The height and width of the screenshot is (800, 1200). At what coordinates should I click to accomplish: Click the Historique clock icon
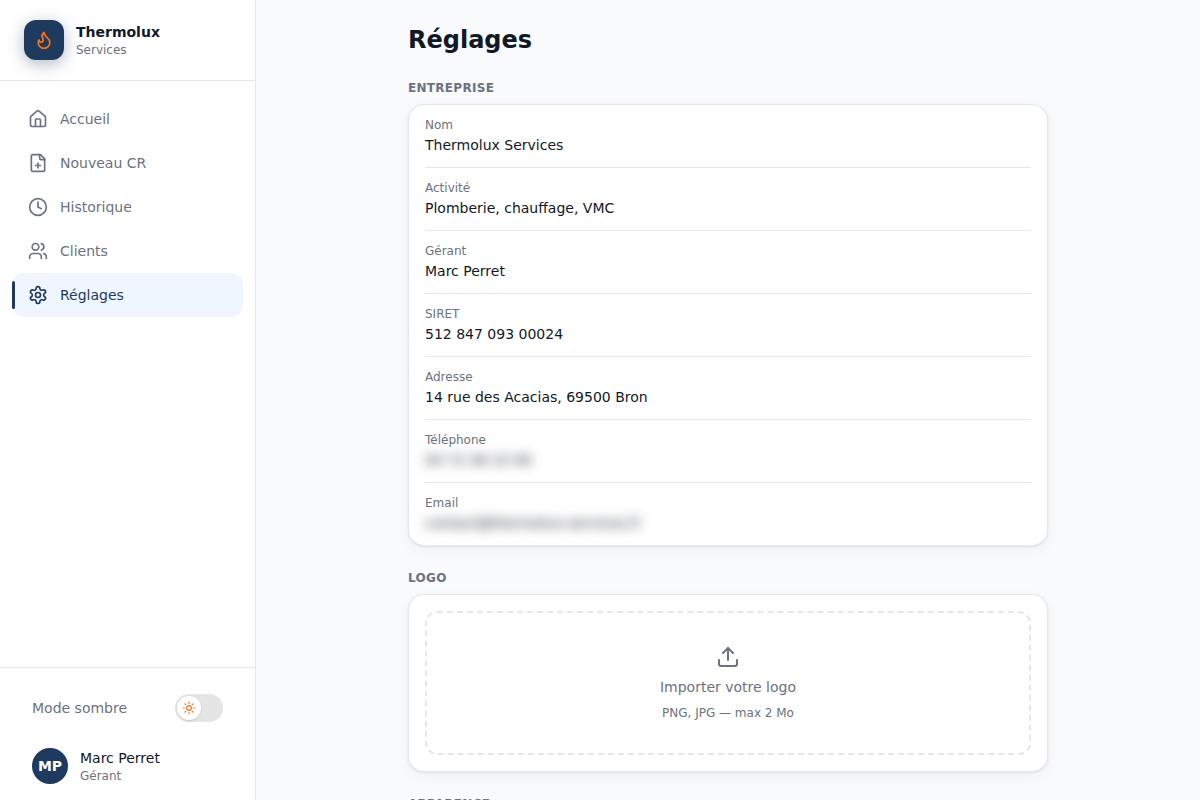38,207
